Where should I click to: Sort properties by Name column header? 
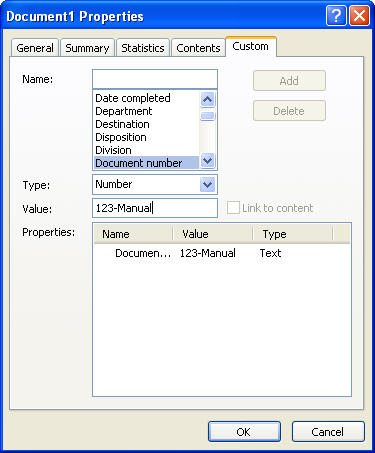click(133, 234)
